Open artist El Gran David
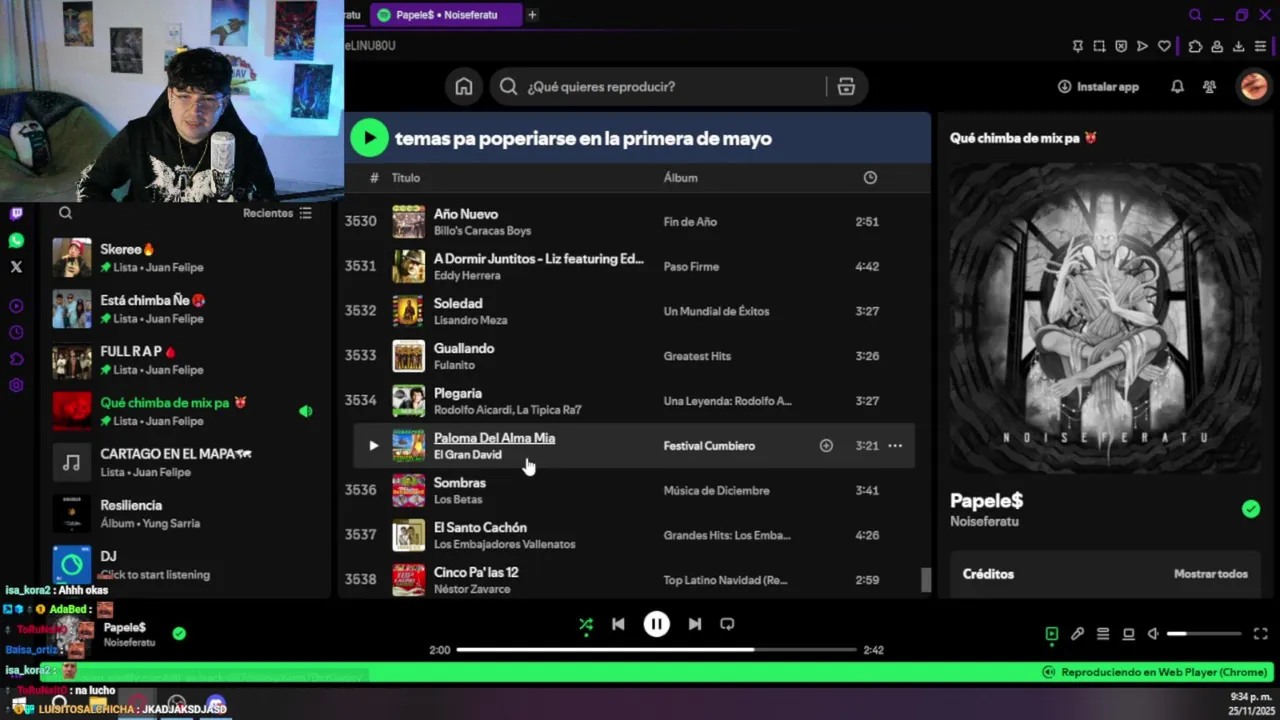This screenshot has height=720, width=1280. [x=467, y=455]
